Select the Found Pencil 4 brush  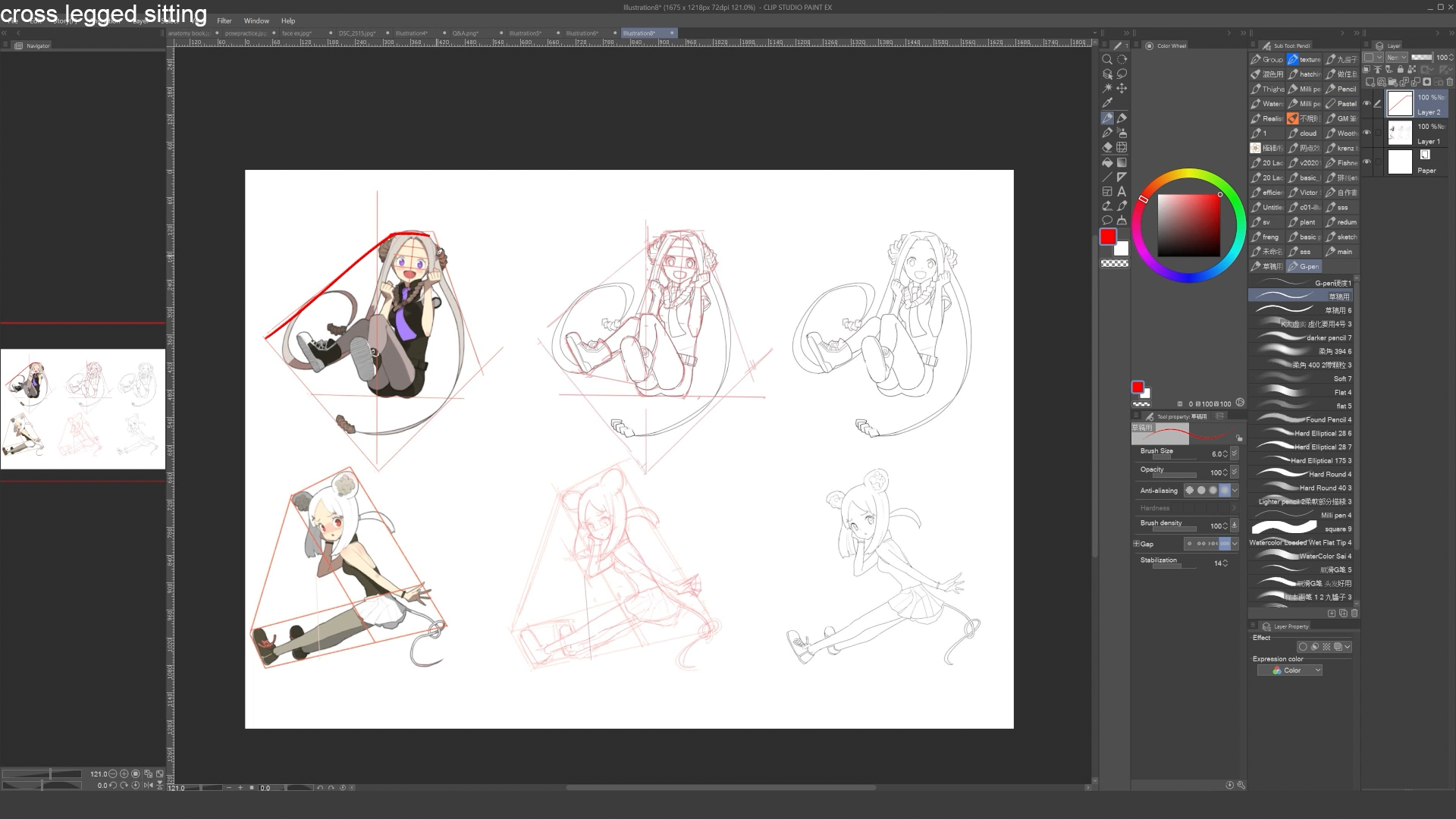[1301, 419]
